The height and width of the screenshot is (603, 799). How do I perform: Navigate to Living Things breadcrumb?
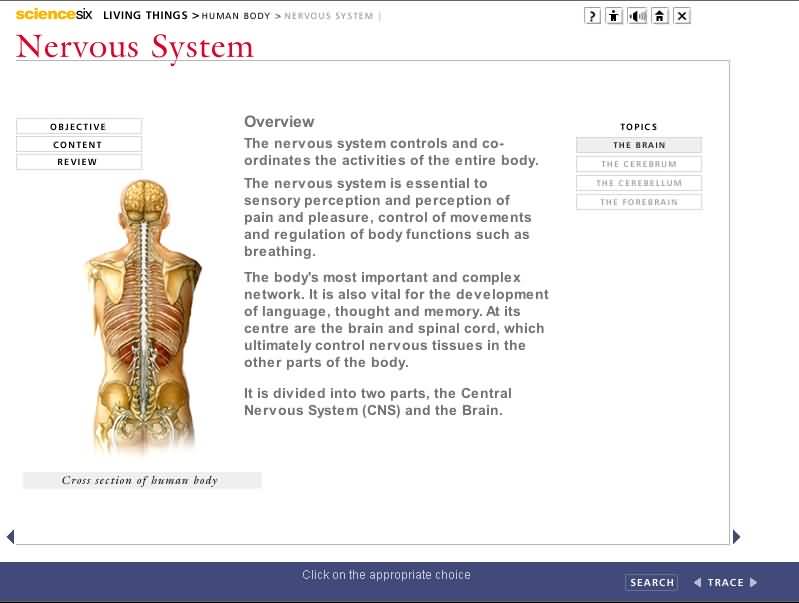pyautogui.click(x=145, y=16)
